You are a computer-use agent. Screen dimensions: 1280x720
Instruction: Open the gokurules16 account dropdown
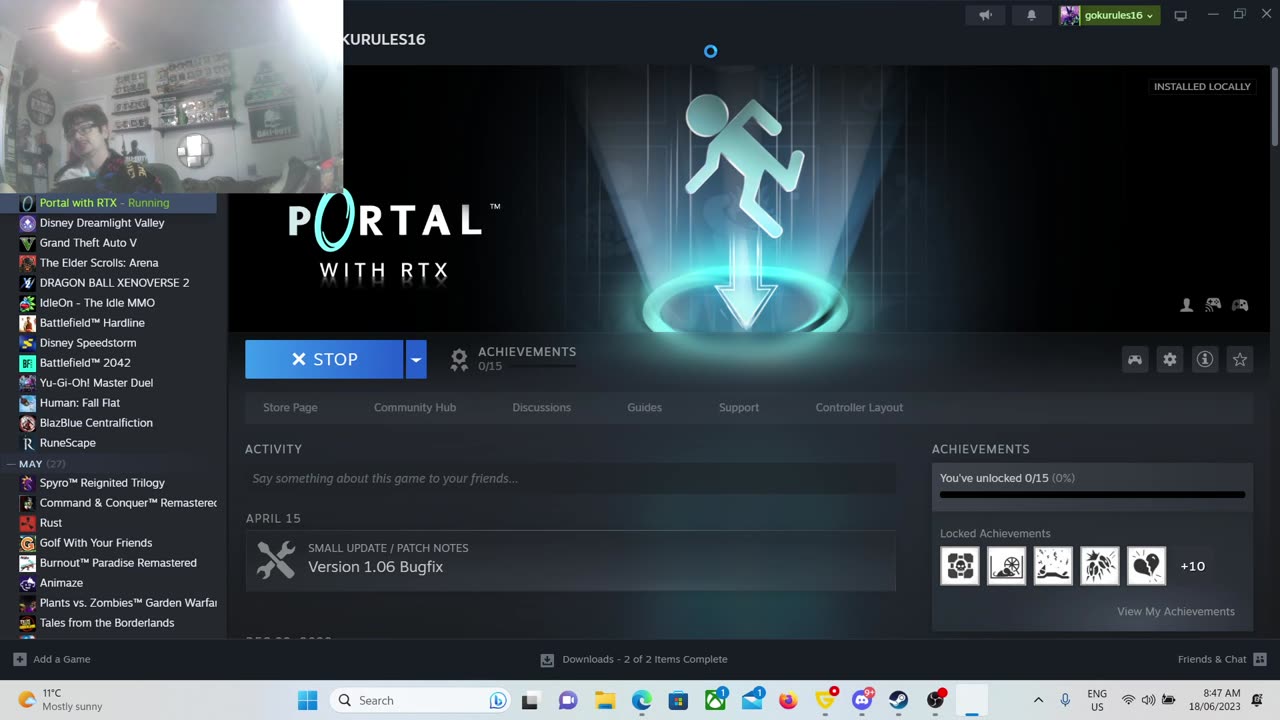point(1110,15)
